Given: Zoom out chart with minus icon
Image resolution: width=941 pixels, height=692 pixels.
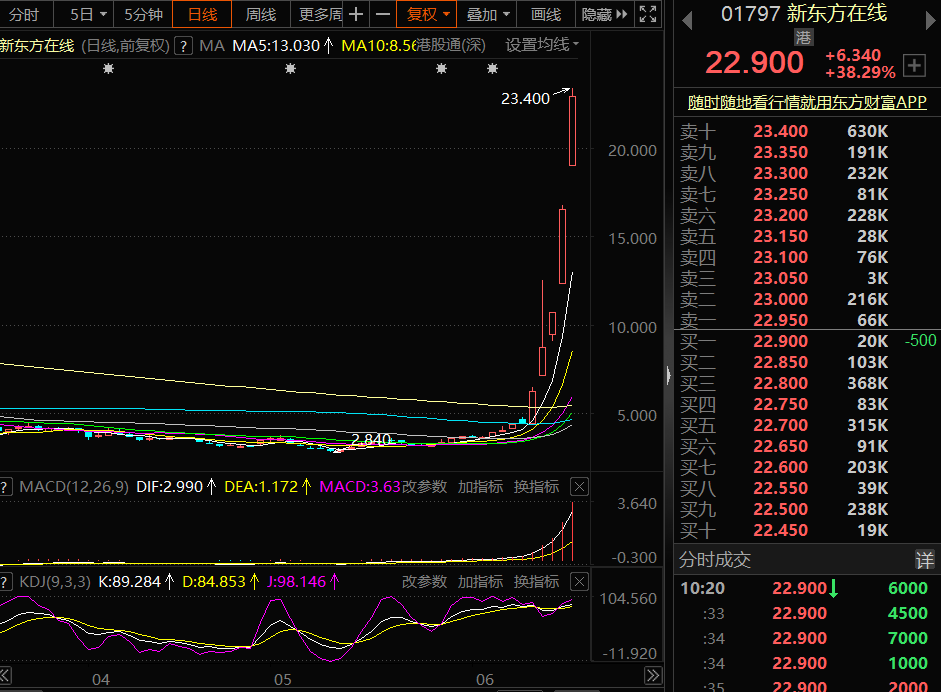Looking at the screenshot, I should (382, 14).
